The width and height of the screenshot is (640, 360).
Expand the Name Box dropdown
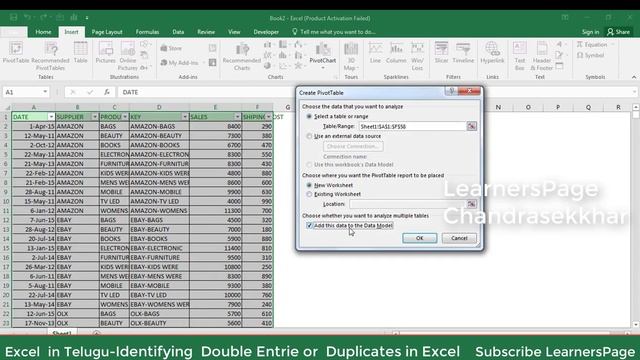coord(45,92)
